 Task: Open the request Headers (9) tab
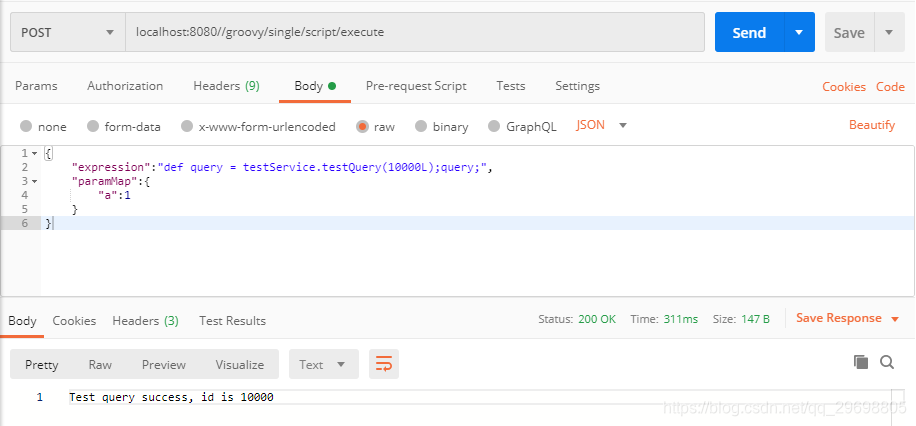click(227, 86)
